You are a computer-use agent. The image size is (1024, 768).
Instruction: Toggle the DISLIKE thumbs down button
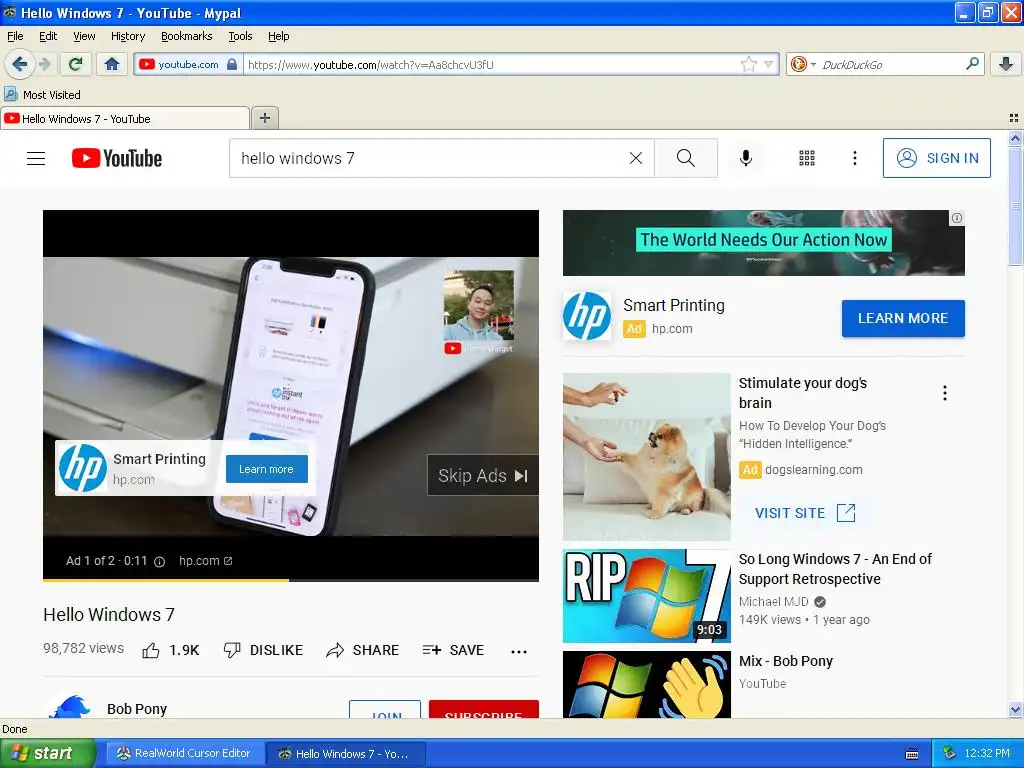click(263, 650)
